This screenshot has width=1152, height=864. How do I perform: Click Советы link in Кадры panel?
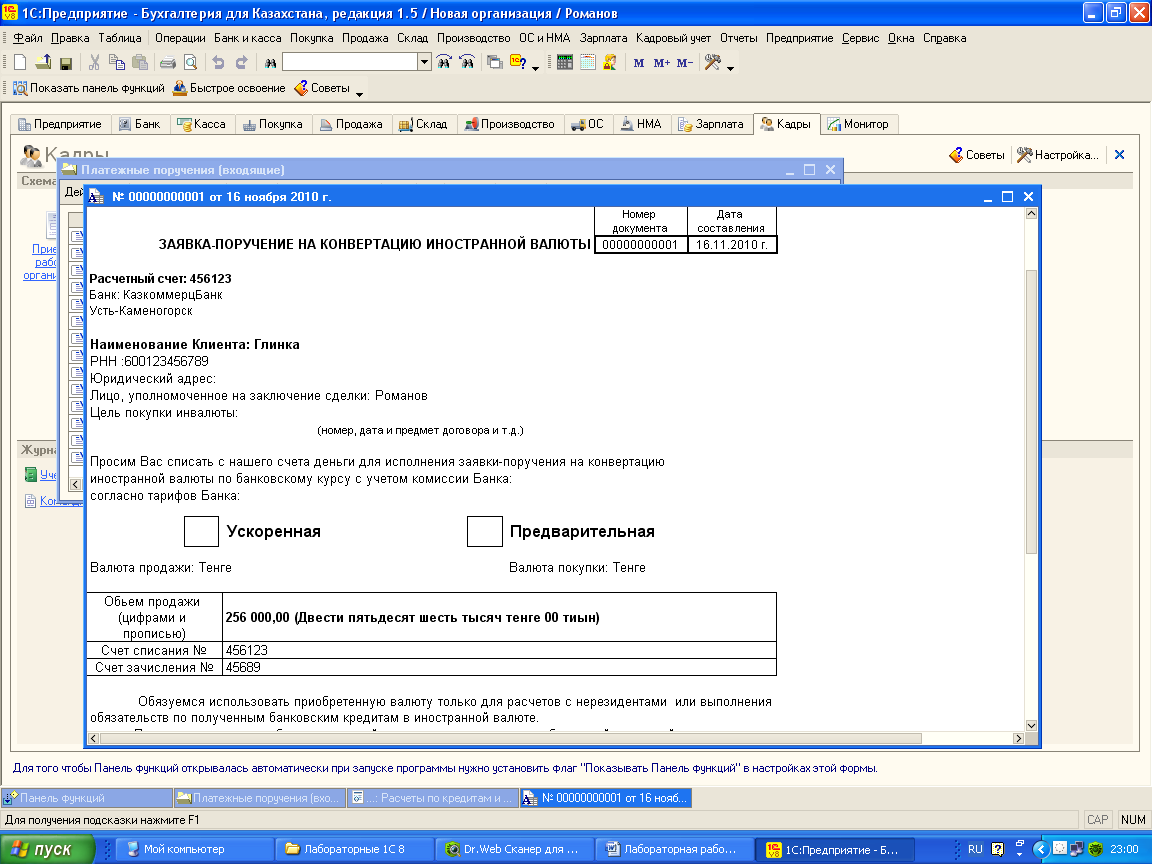click(976, 155)
